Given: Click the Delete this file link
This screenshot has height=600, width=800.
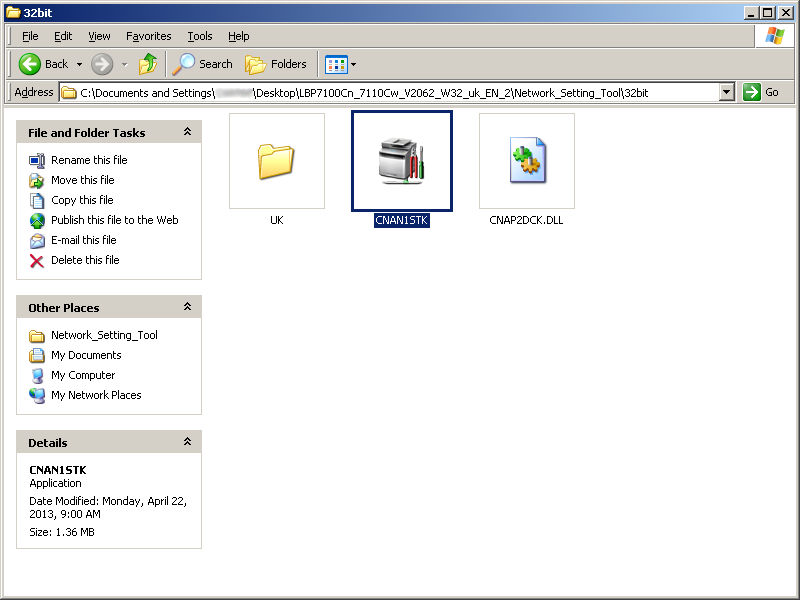Looking at the screenshot, I should 85,260.
